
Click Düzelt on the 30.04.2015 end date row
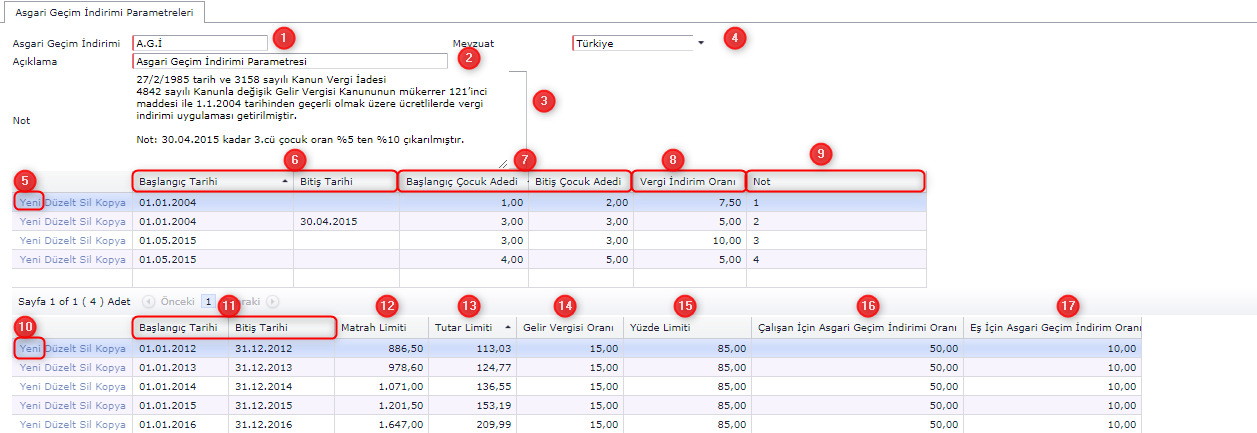(63, 221)
